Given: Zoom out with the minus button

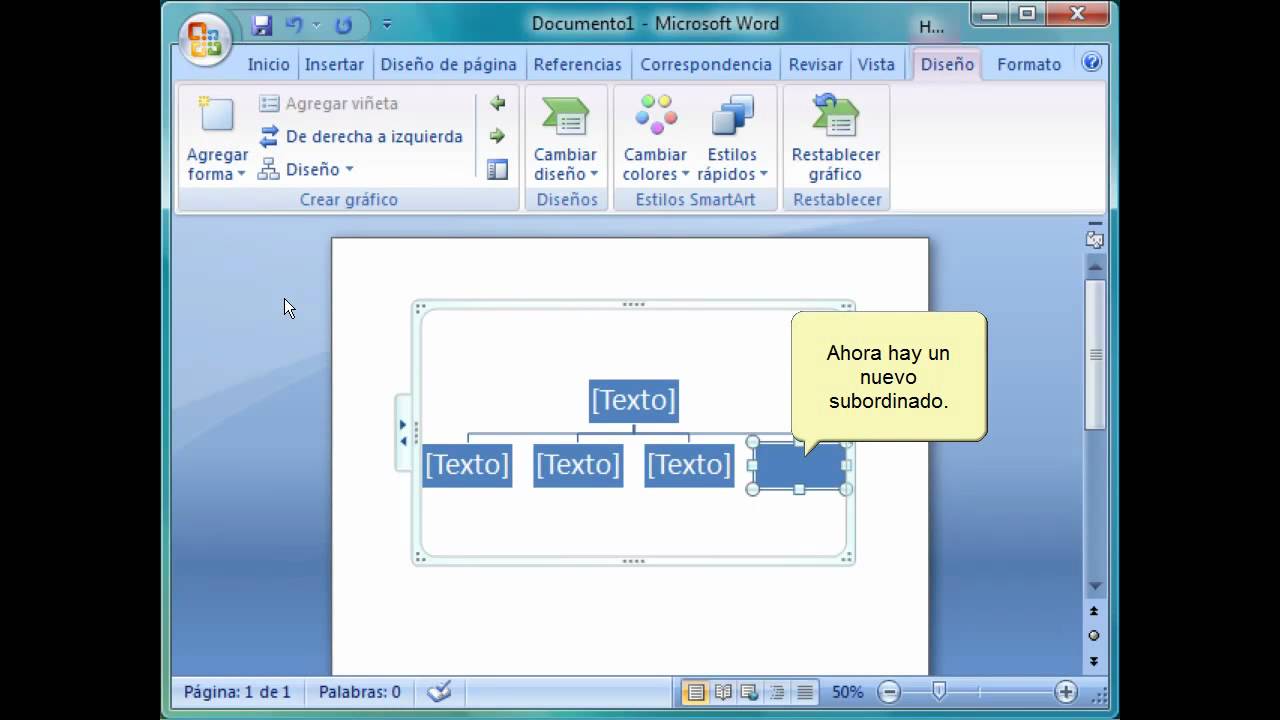Looking at the screenshot, I should (x=889, y=691).
